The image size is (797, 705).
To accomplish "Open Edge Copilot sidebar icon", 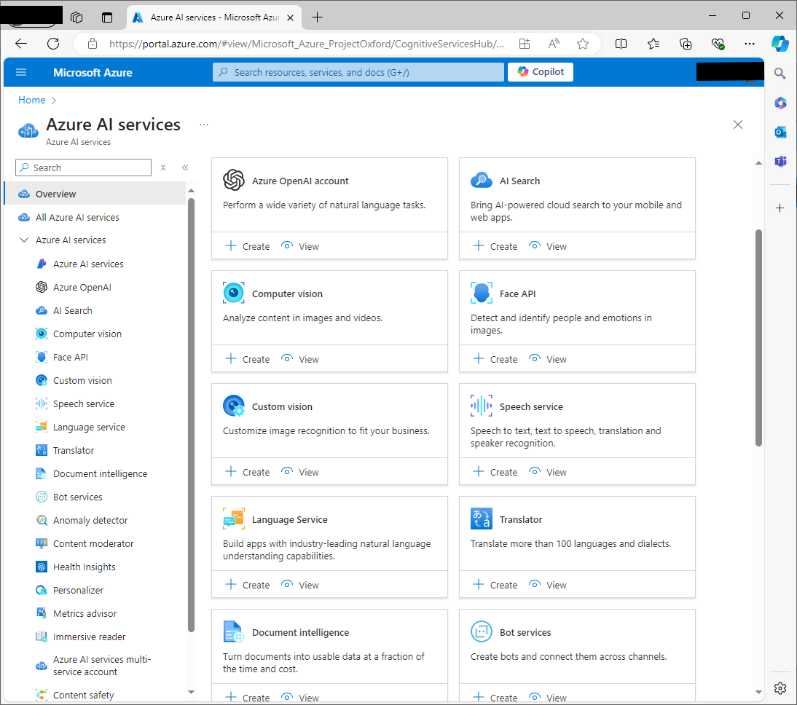I will coord(780,44).
